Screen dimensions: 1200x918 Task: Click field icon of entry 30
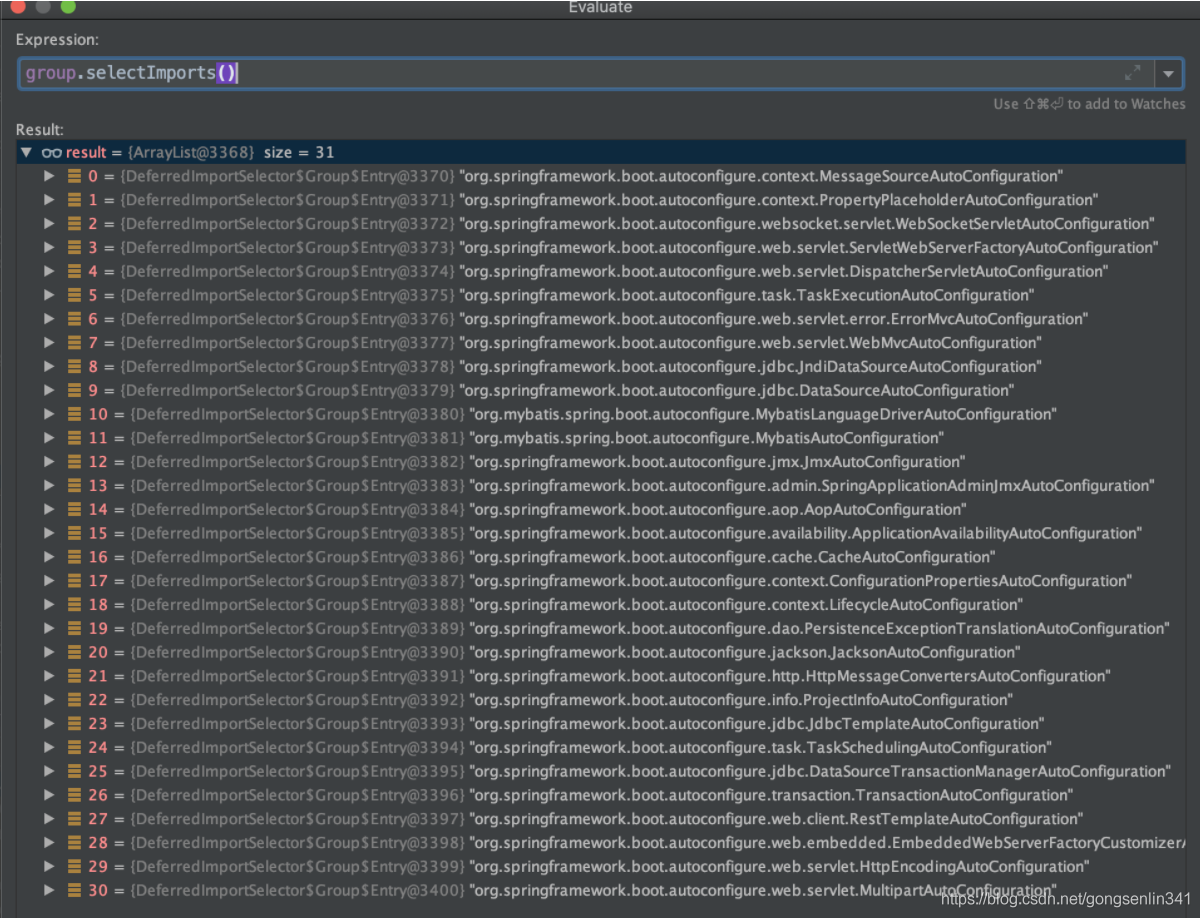(x=74, y=891)
